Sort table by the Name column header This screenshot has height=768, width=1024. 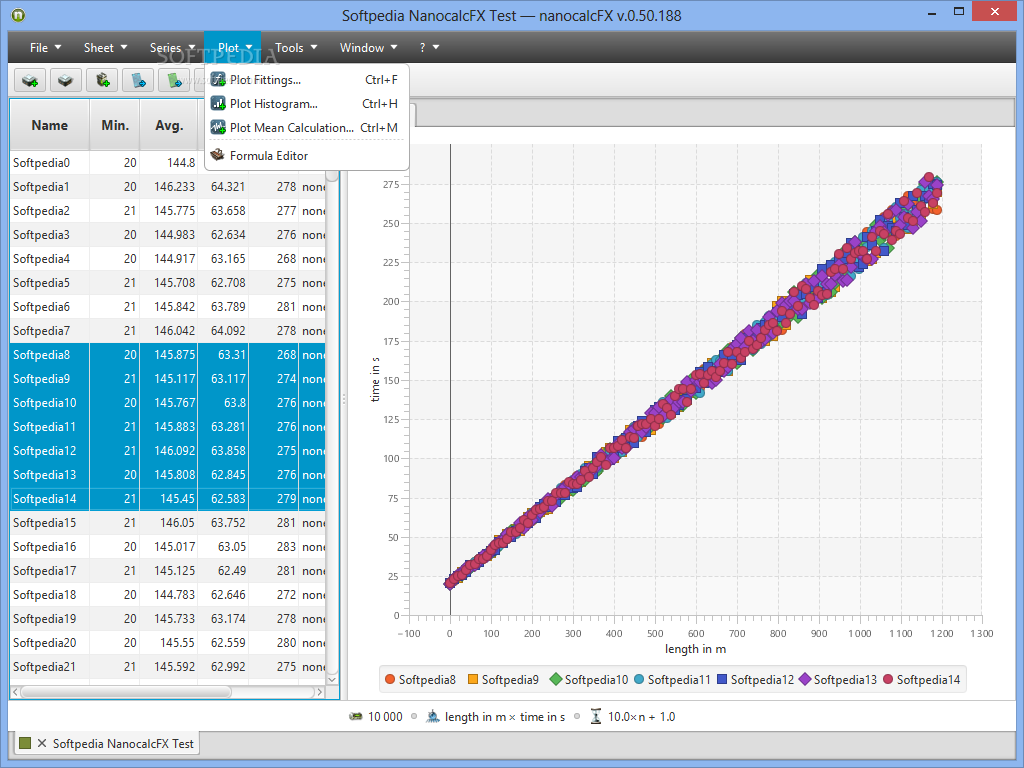coord(50,125)
